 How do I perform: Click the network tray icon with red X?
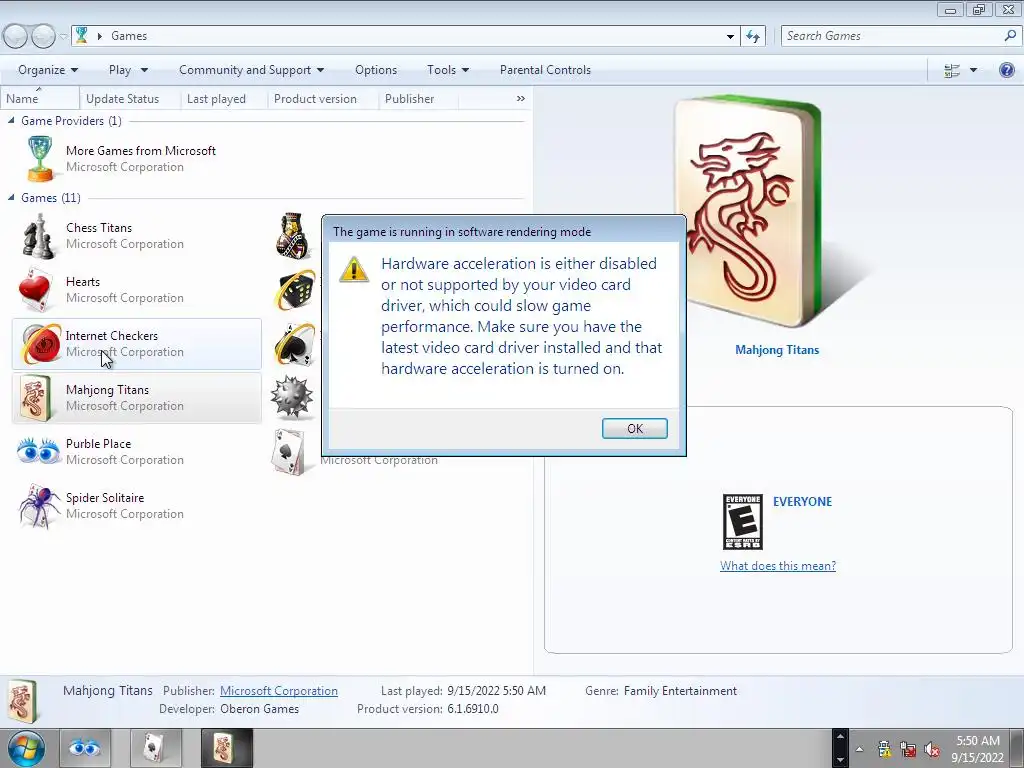click(908, 749)
